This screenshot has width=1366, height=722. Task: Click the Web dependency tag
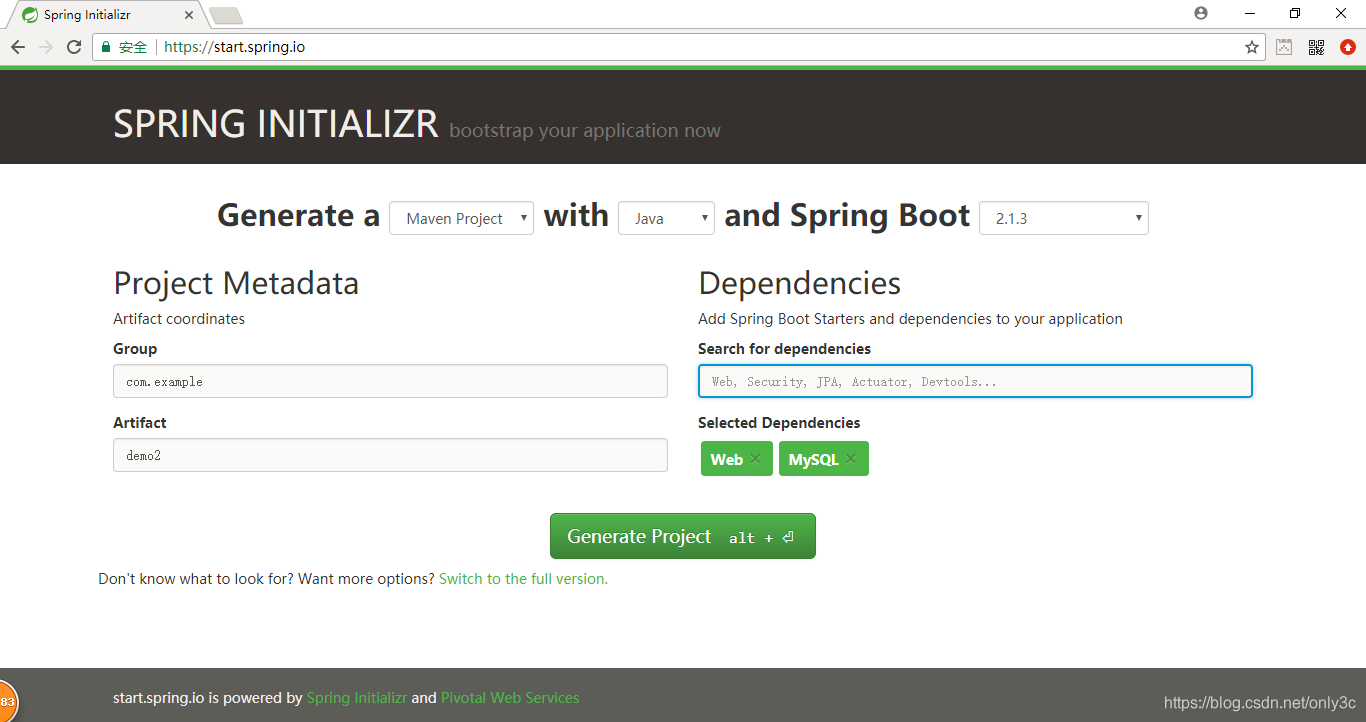pyautogui.click(x=737, y=459)
